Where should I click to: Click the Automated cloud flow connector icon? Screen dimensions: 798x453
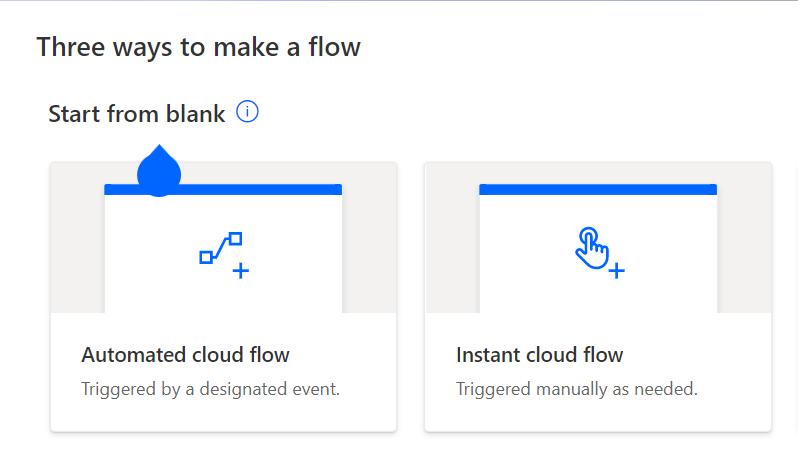tap(220, 248)
